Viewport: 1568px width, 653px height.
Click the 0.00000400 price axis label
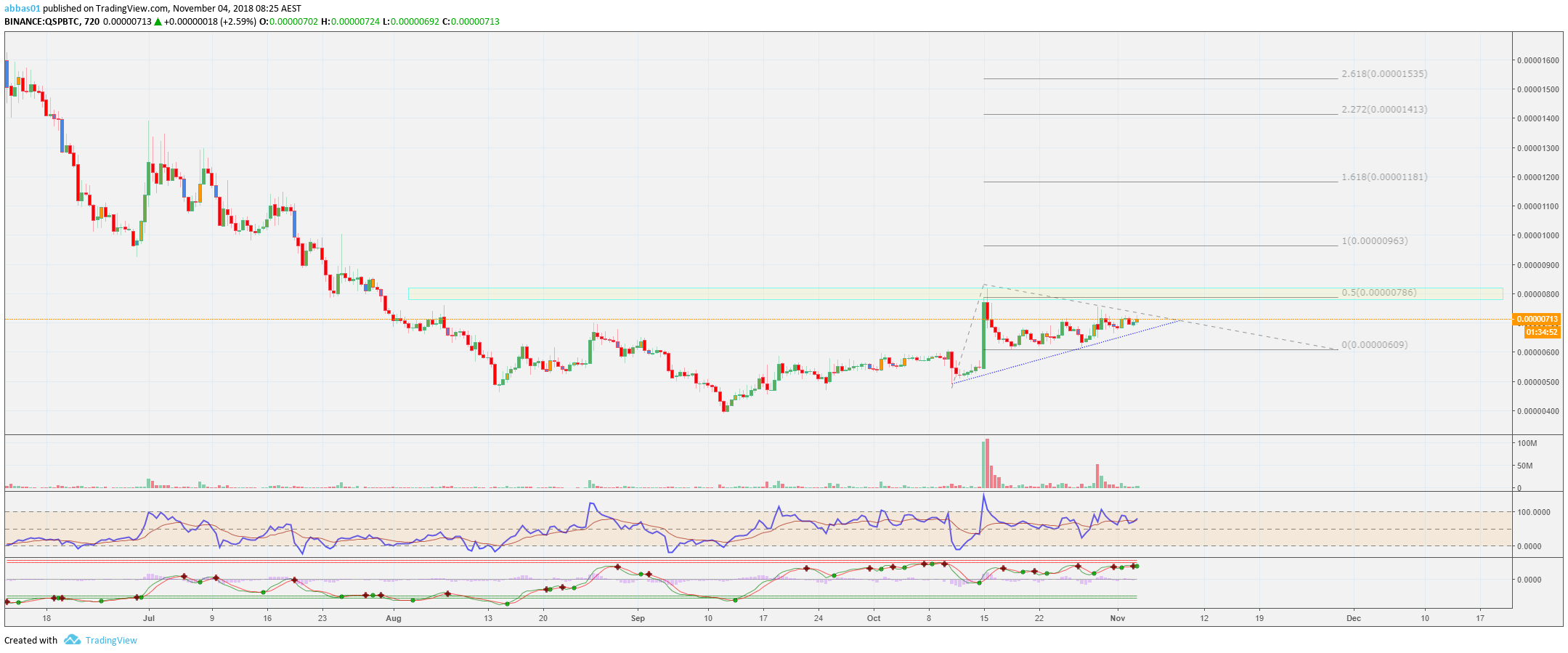pos(1537,411)
